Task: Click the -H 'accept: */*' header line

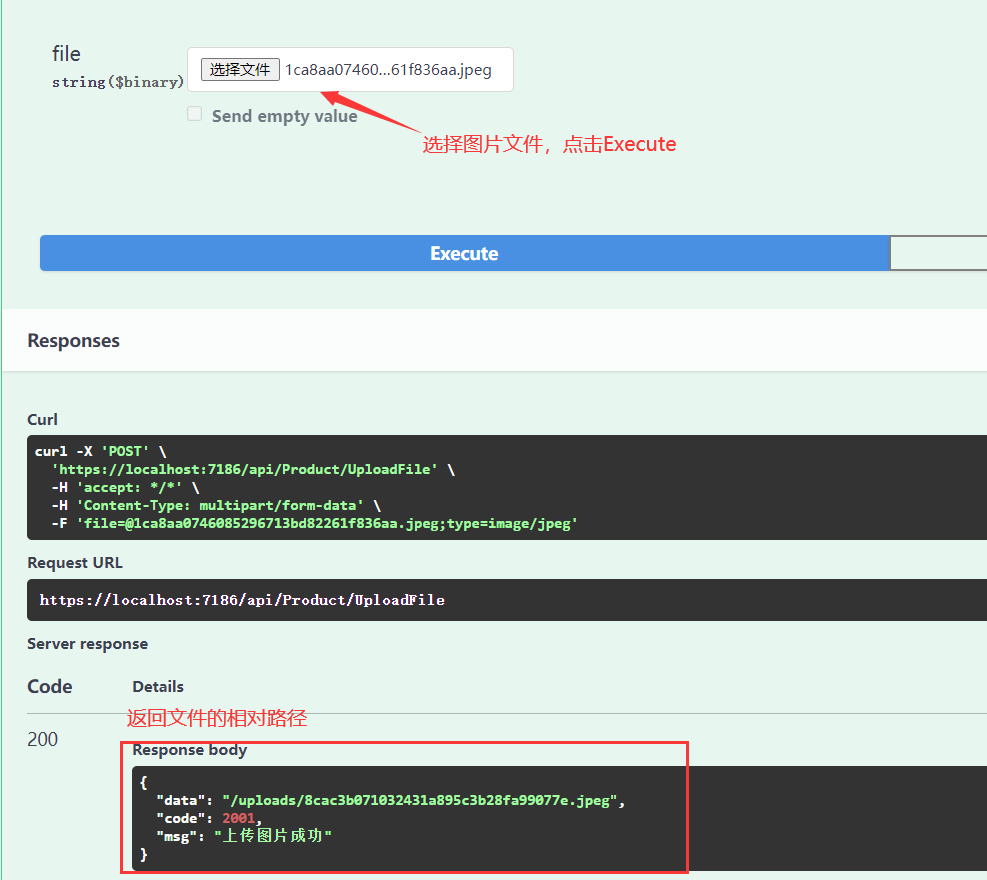Action: pos(125,488)
